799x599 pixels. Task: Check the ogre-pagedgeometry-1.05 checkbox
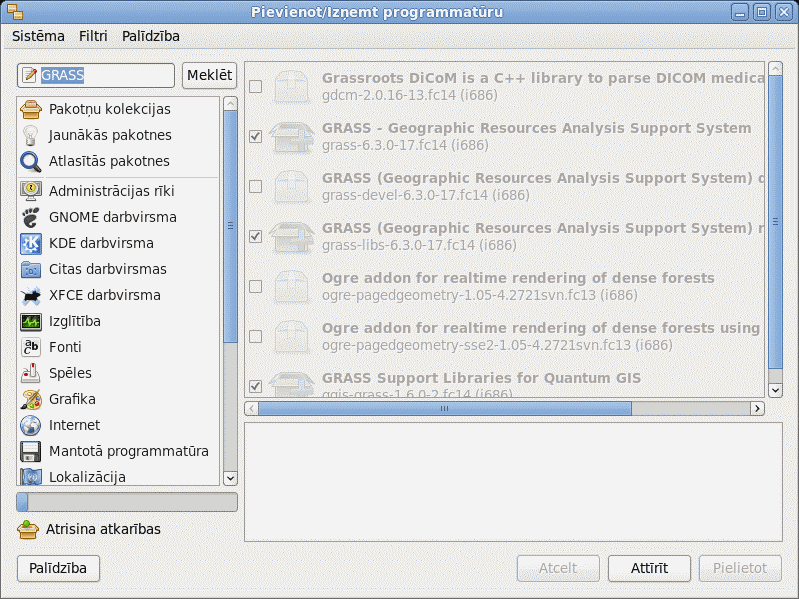point(255,286)
